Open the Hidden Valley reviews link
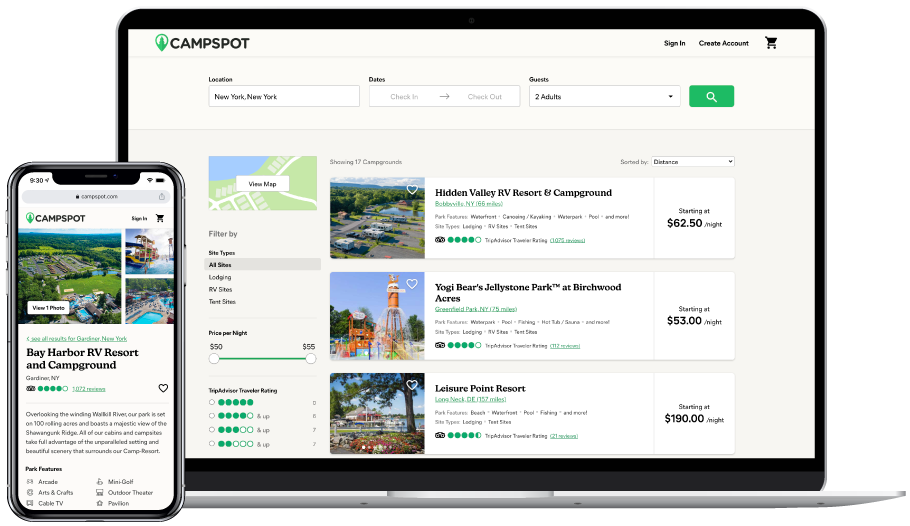Image resolution: width=910 pixels, height=526 pixels. coord(567,240)
